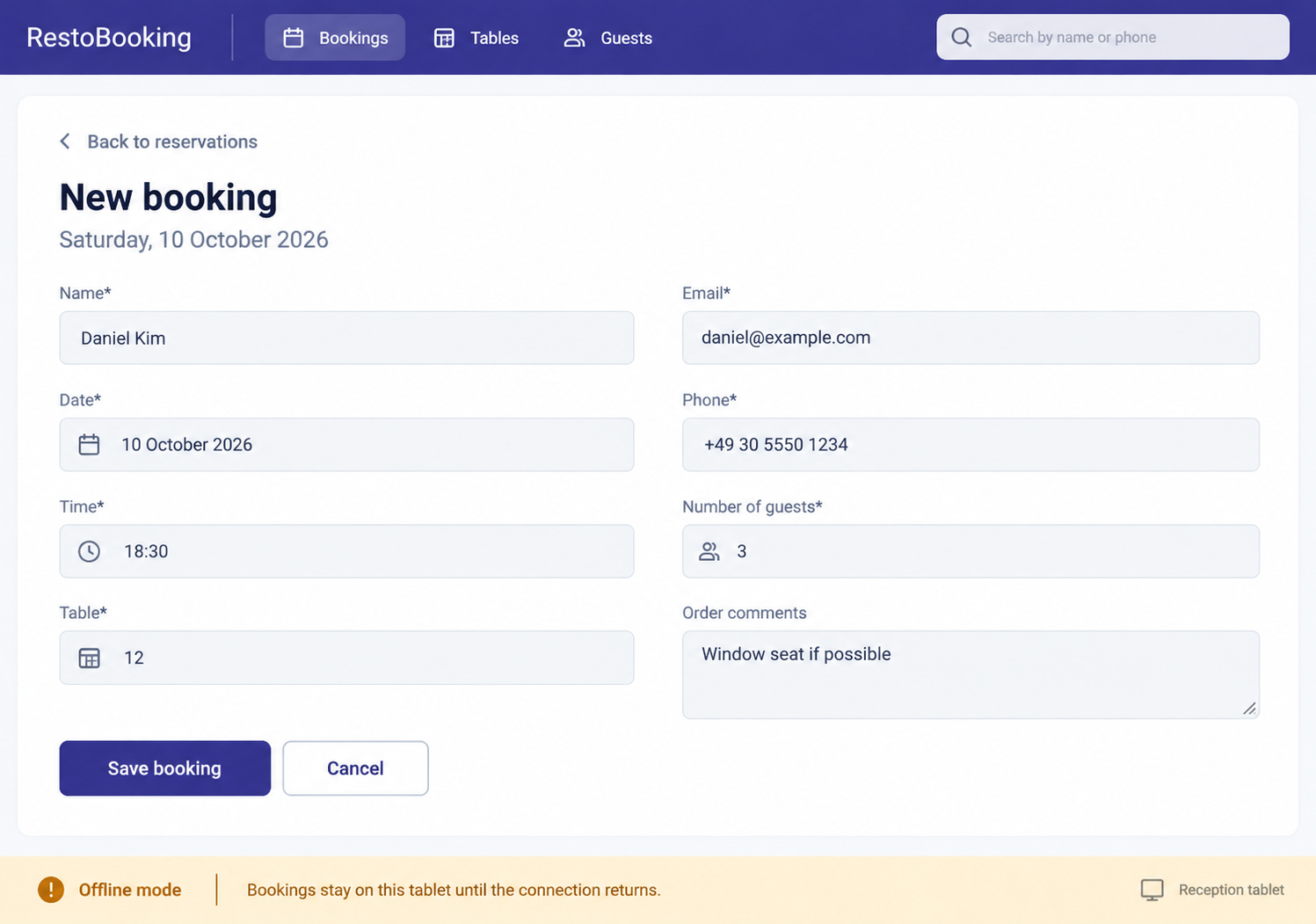
Task: Click the table grid icon in the Table field
Action: [89, 658]
